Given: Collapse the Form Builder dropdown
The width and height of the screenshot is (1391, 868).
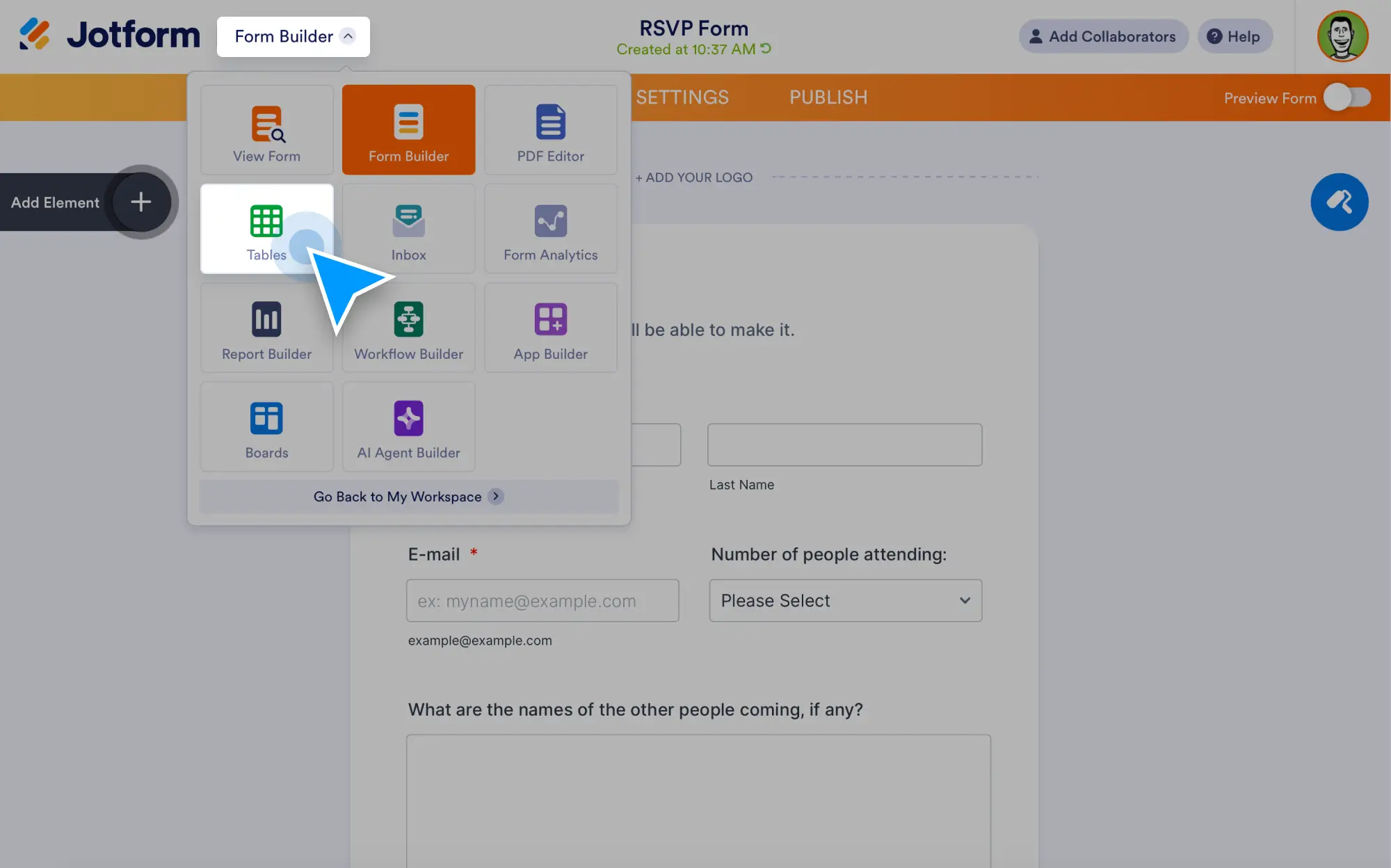Looking at the screenshot, I should (293, 37).
